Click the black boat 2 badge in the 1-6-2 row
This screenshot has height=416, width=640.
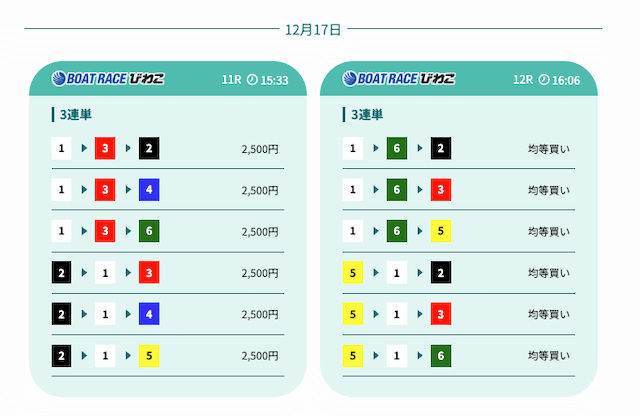pyautogui.click(x=440, y=149)
